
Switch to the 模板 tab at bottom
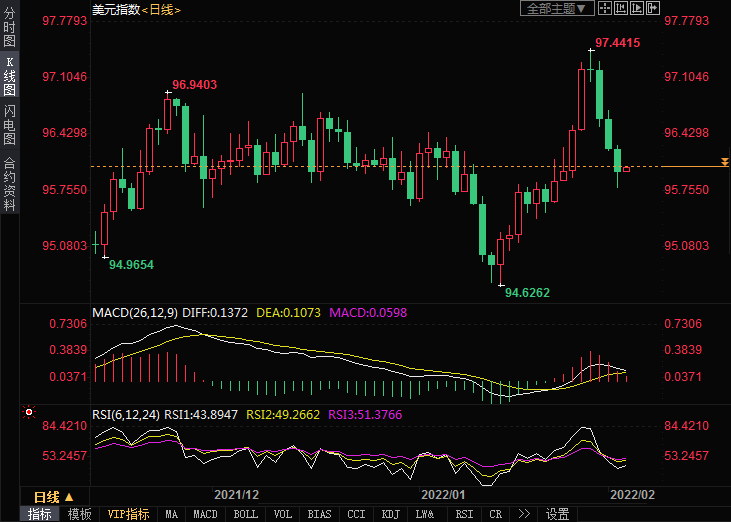[80, 514]
